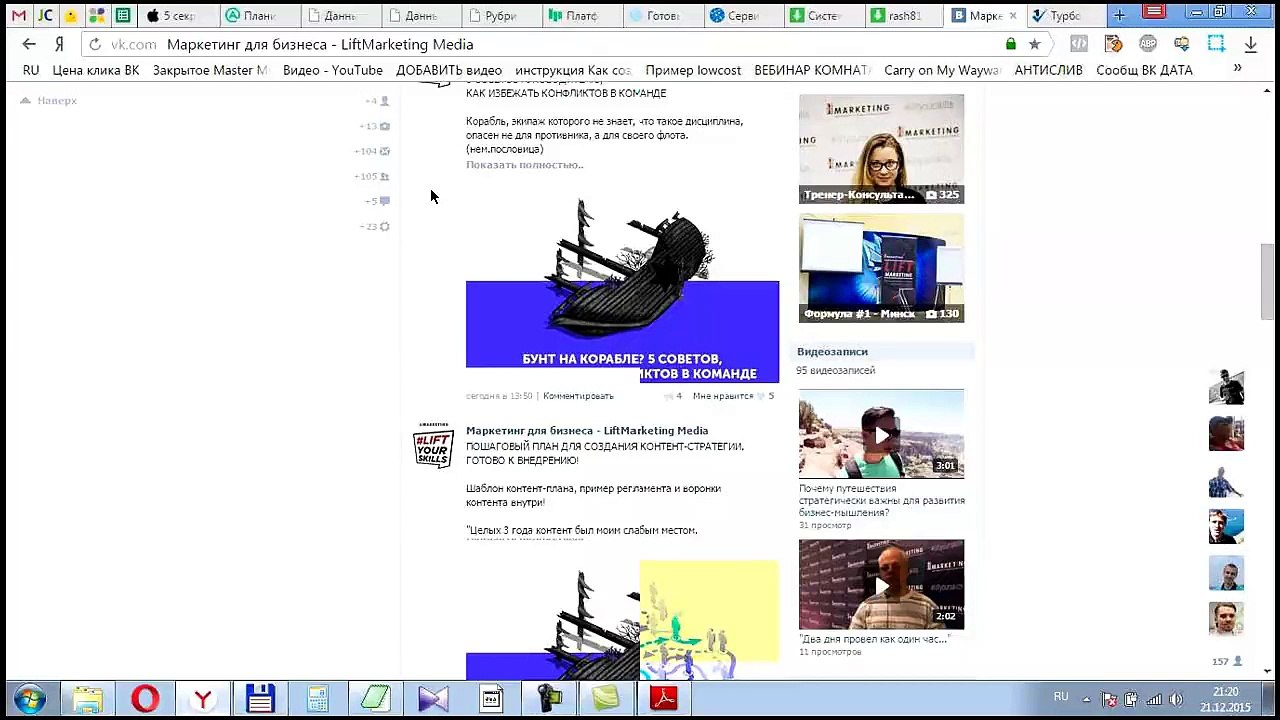Click 'Комментировать' under ship post
The height and width of the screenshot is (720, 1280).
click(578, 396)
